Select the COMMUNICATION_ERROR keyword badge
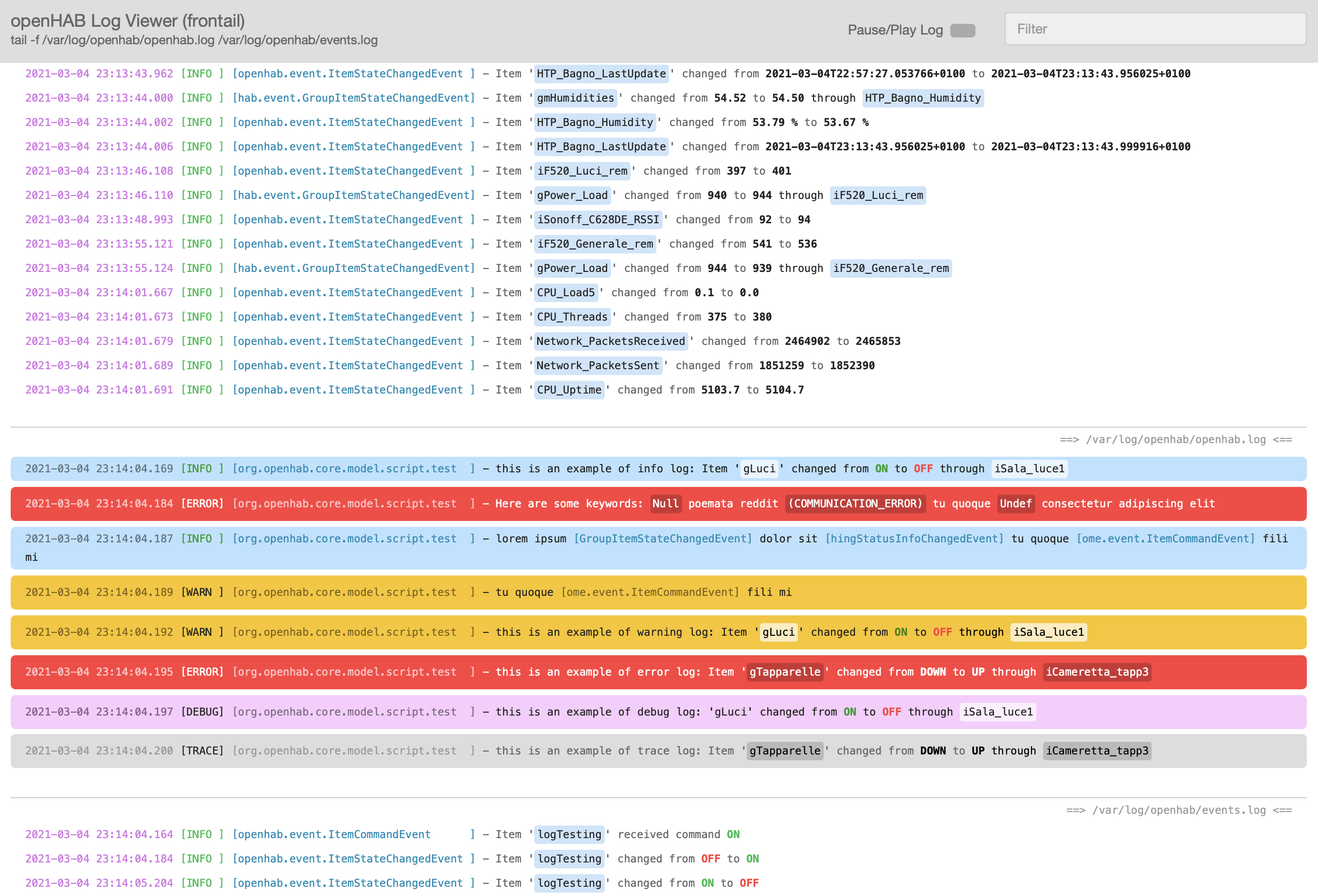The height and width of the screenshot is (896, 1318). tap(855, 503)
